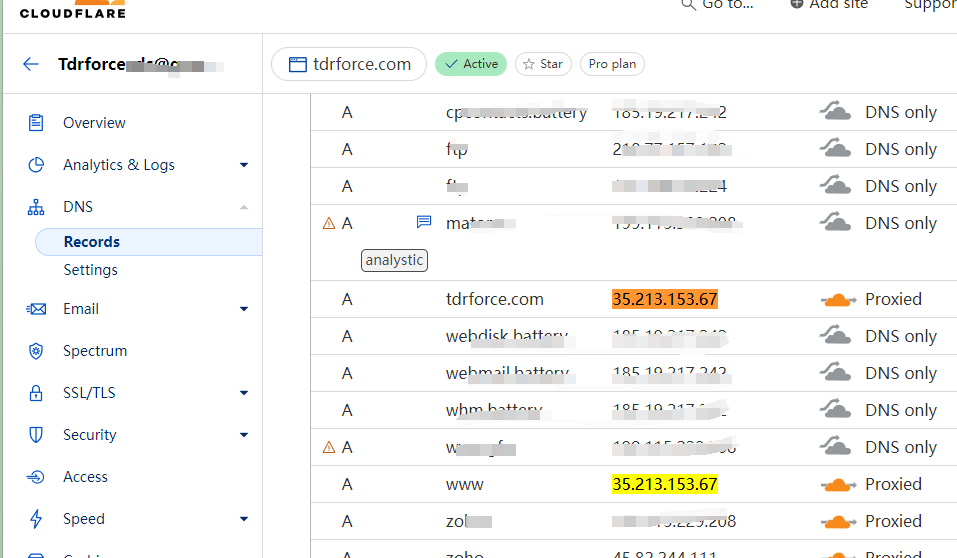Expand the Email dropdown arrow

tap(243, 309)
